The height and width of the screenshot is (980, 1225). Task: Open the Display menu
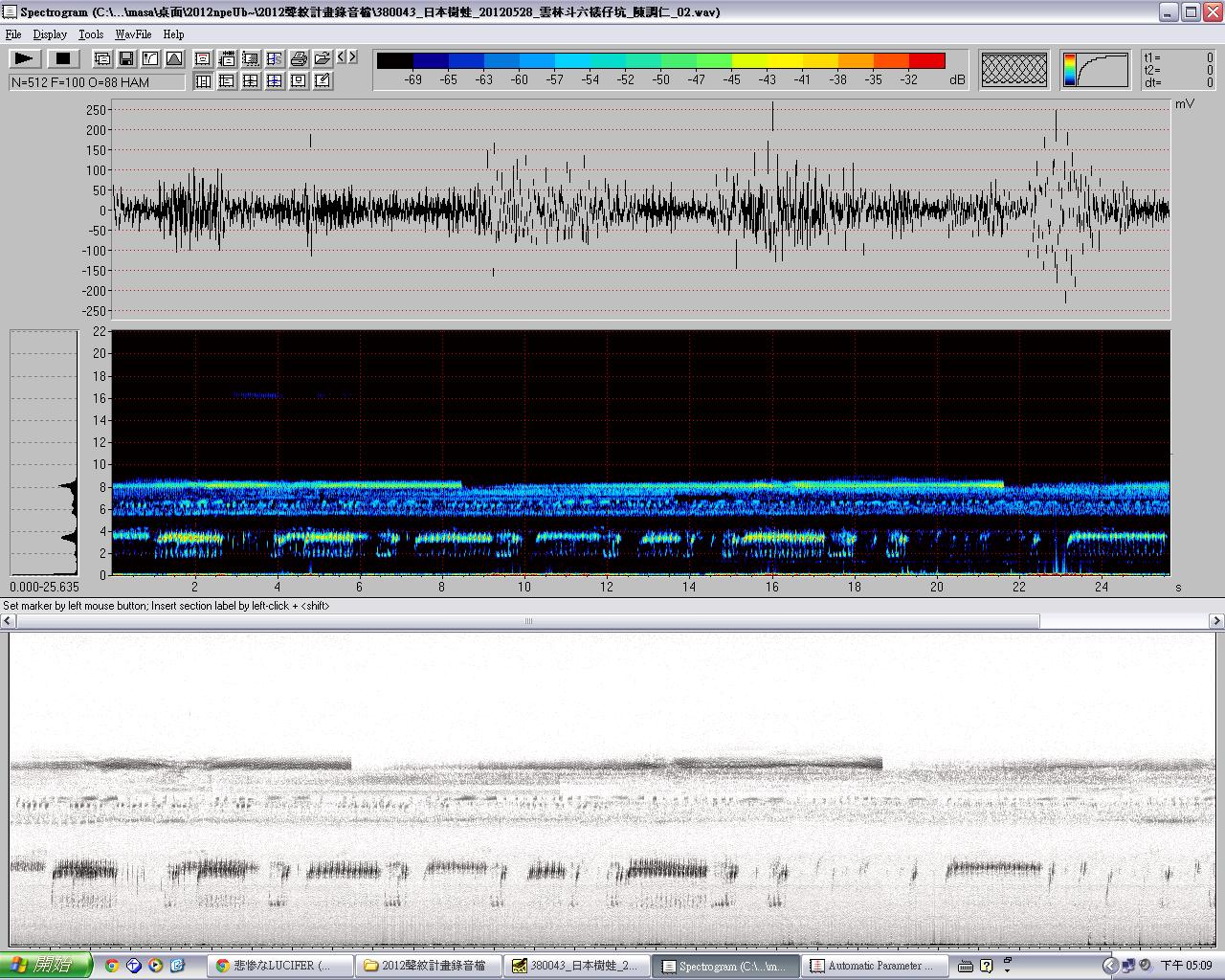tap(50, 34)
